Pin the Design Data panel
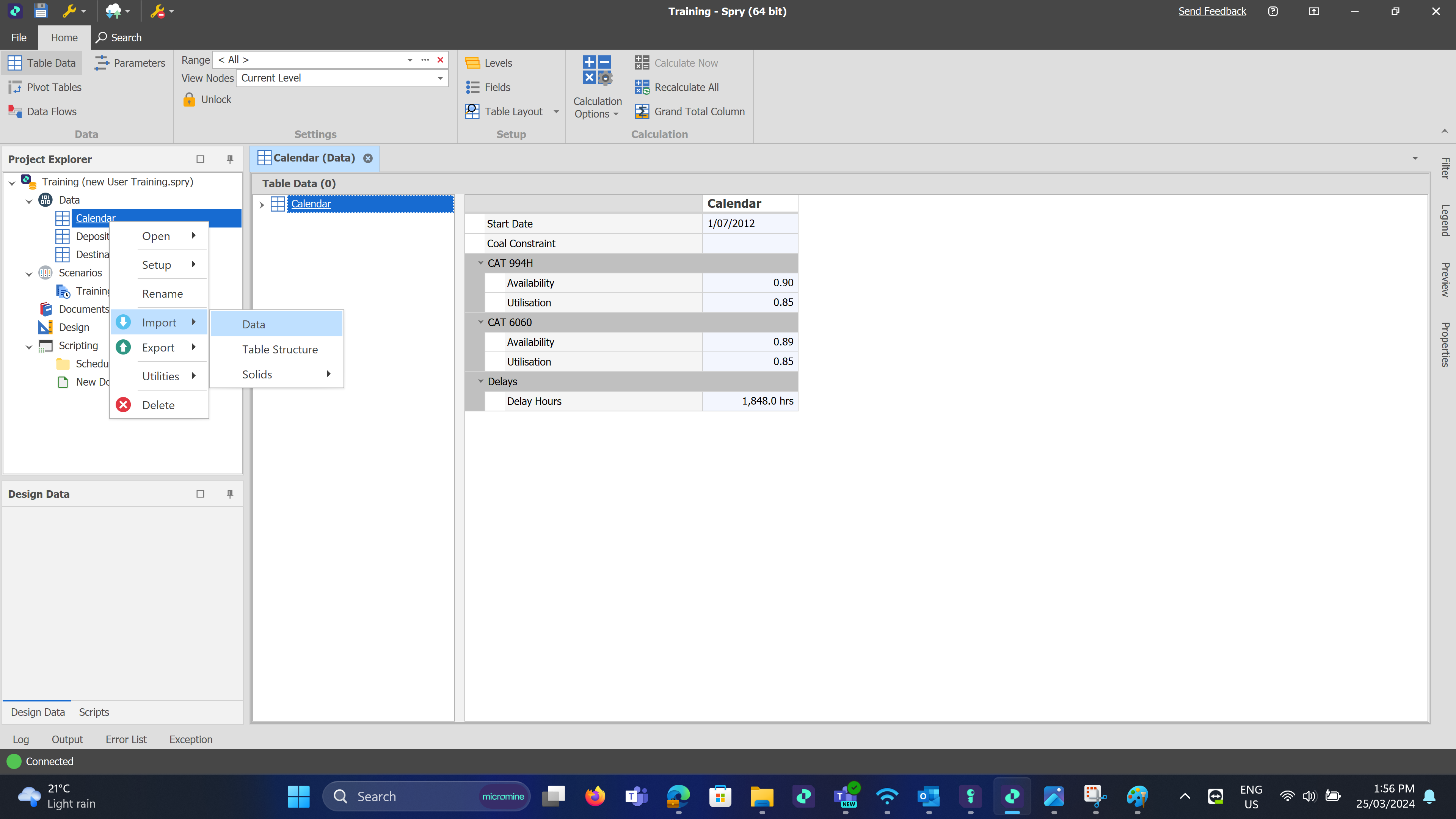Image resolution: width=1456 pixels, height=819 pixels. pyautogui.click(x=230, y=494)
